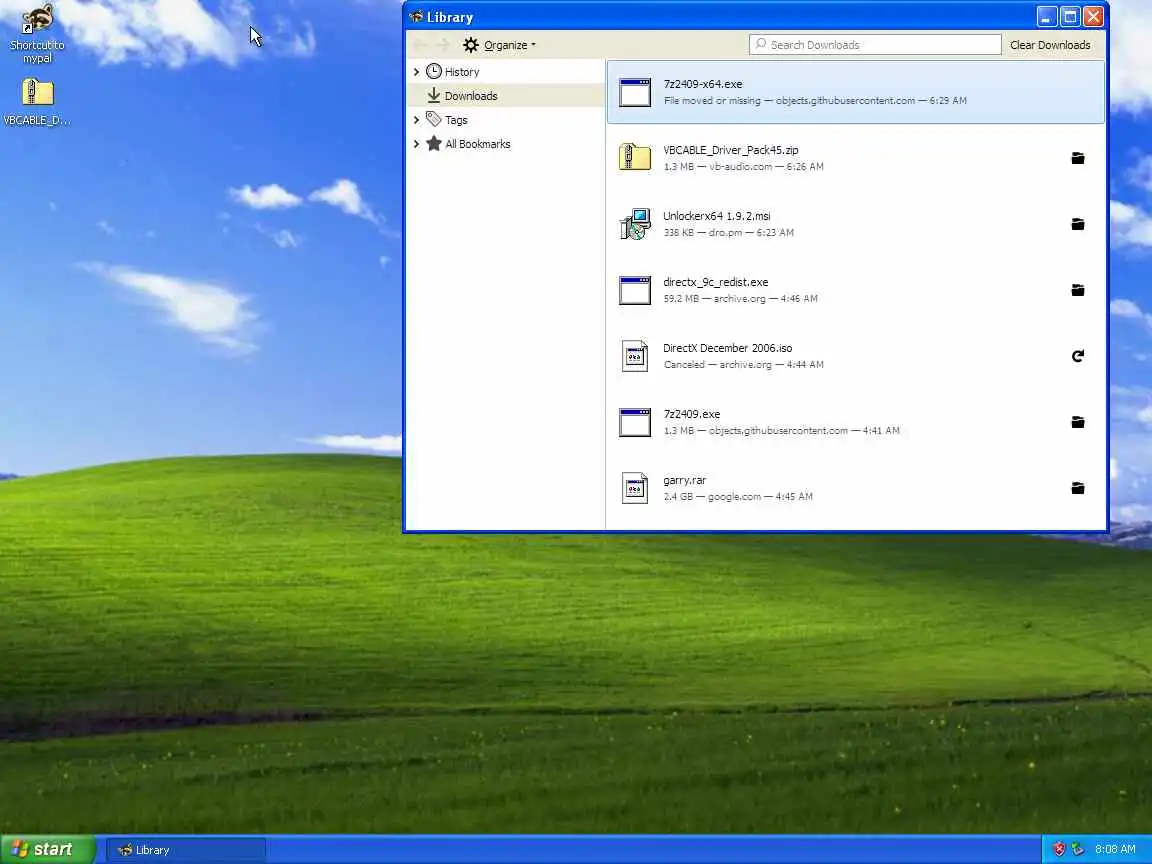Click the Library taskbar button
Viewport: 1152px width, 864px height.
click(x=186, y=850)
